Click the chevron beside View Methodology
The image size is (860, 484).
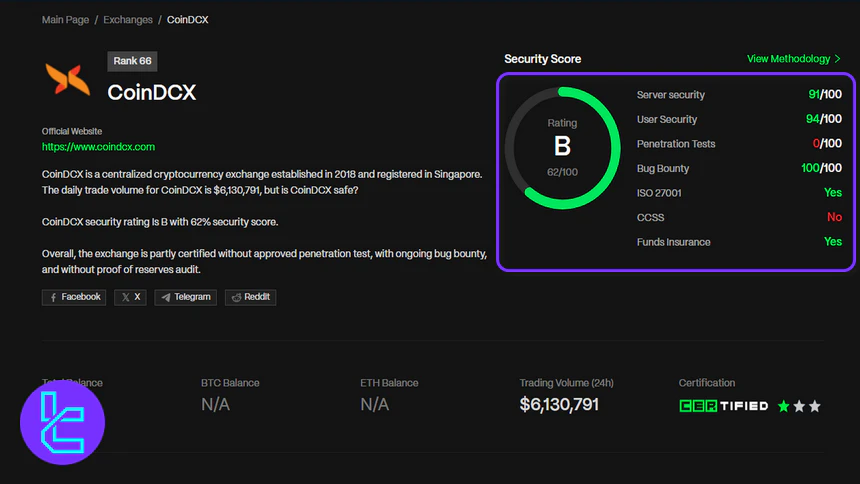point(838,59)
